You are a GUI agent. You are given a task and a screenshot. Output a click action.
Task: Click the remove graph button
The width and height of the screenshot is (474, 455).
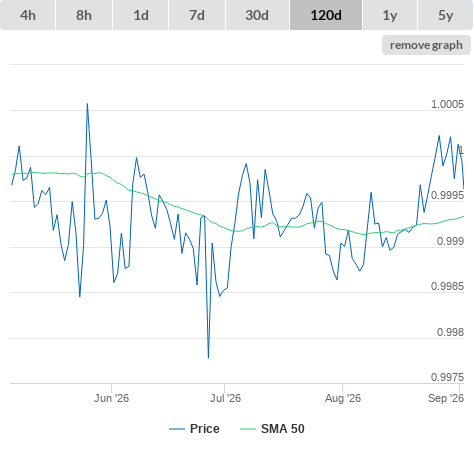[x=426, y=45]
